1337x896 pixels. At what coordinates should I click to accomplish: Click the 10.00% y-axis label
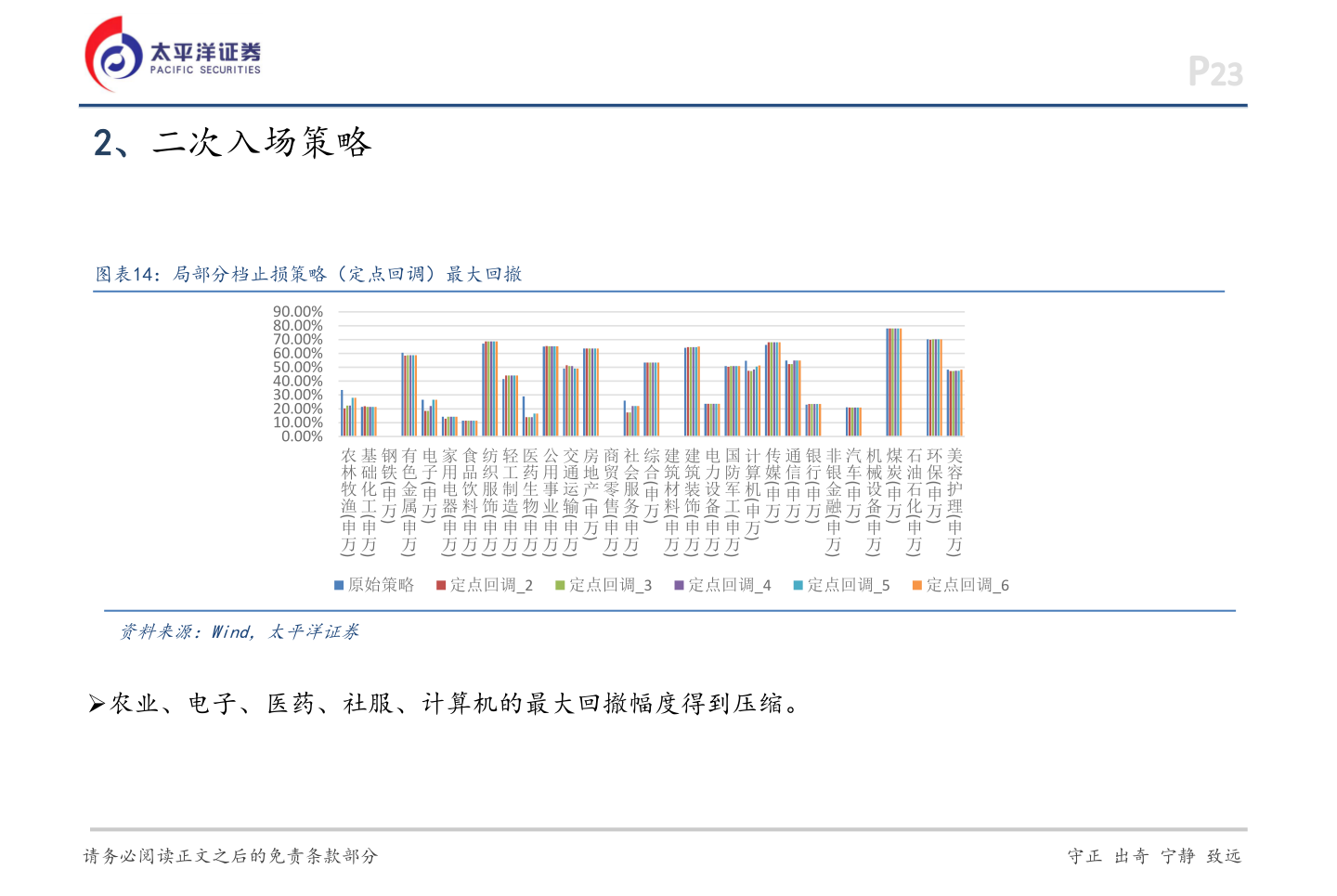point(298,422)
